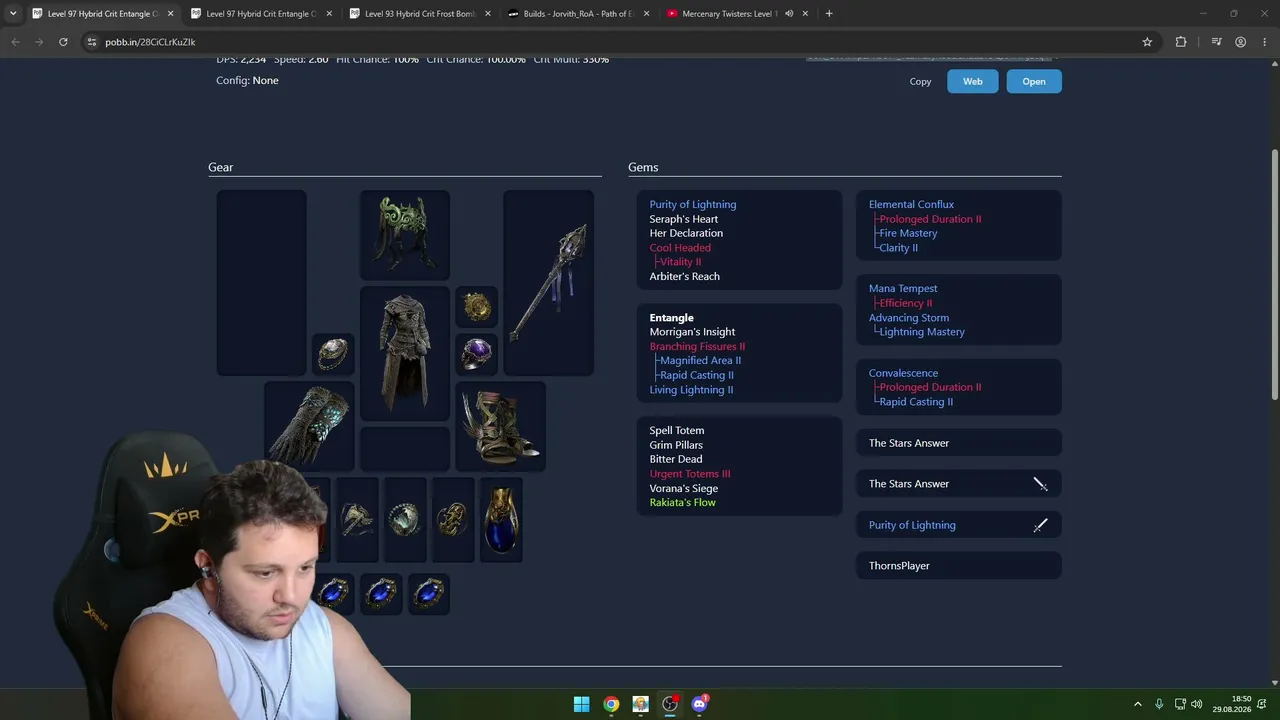Open a new browser tab

tap(829, 14)
